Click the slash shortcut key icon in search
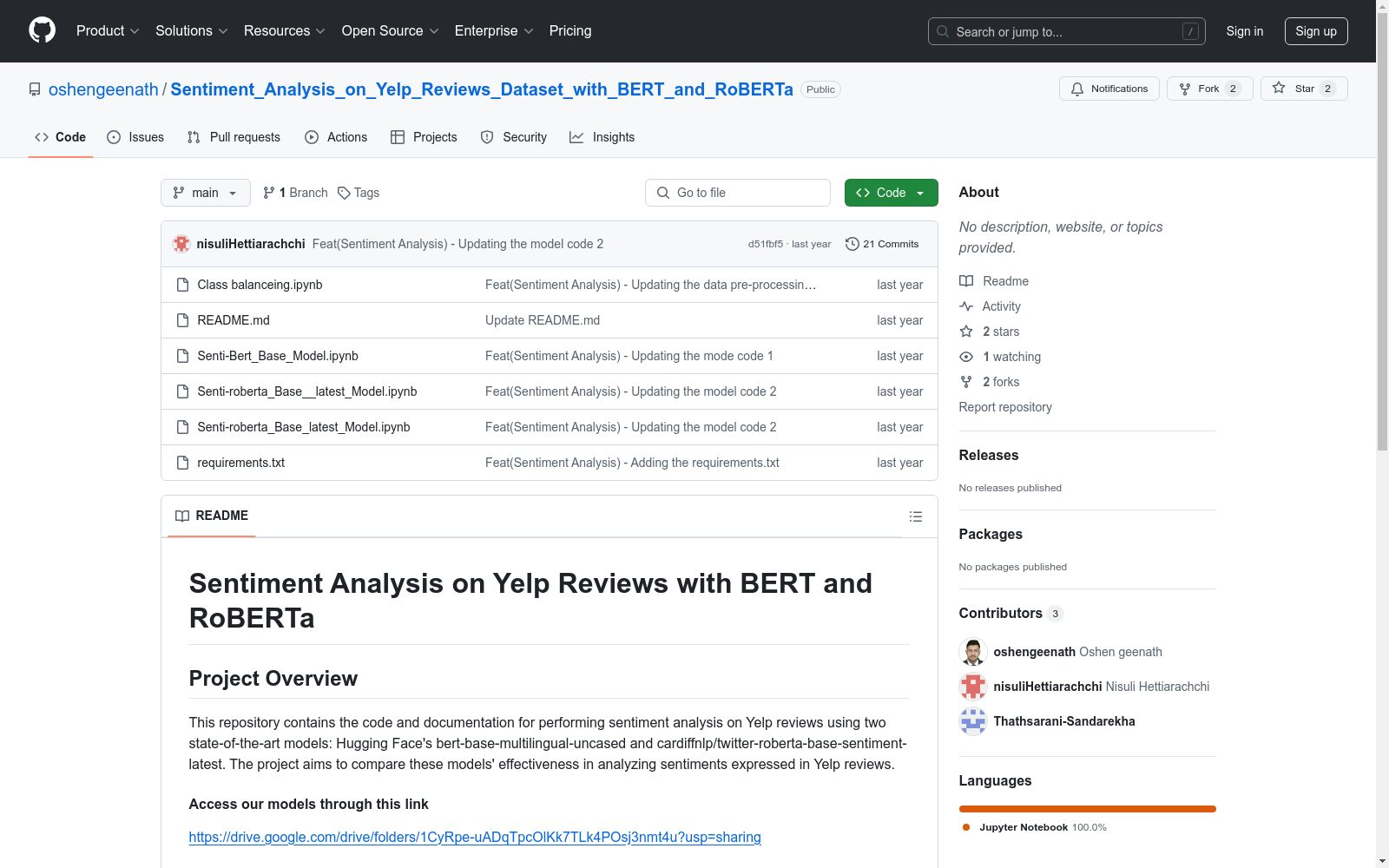 1190,31
